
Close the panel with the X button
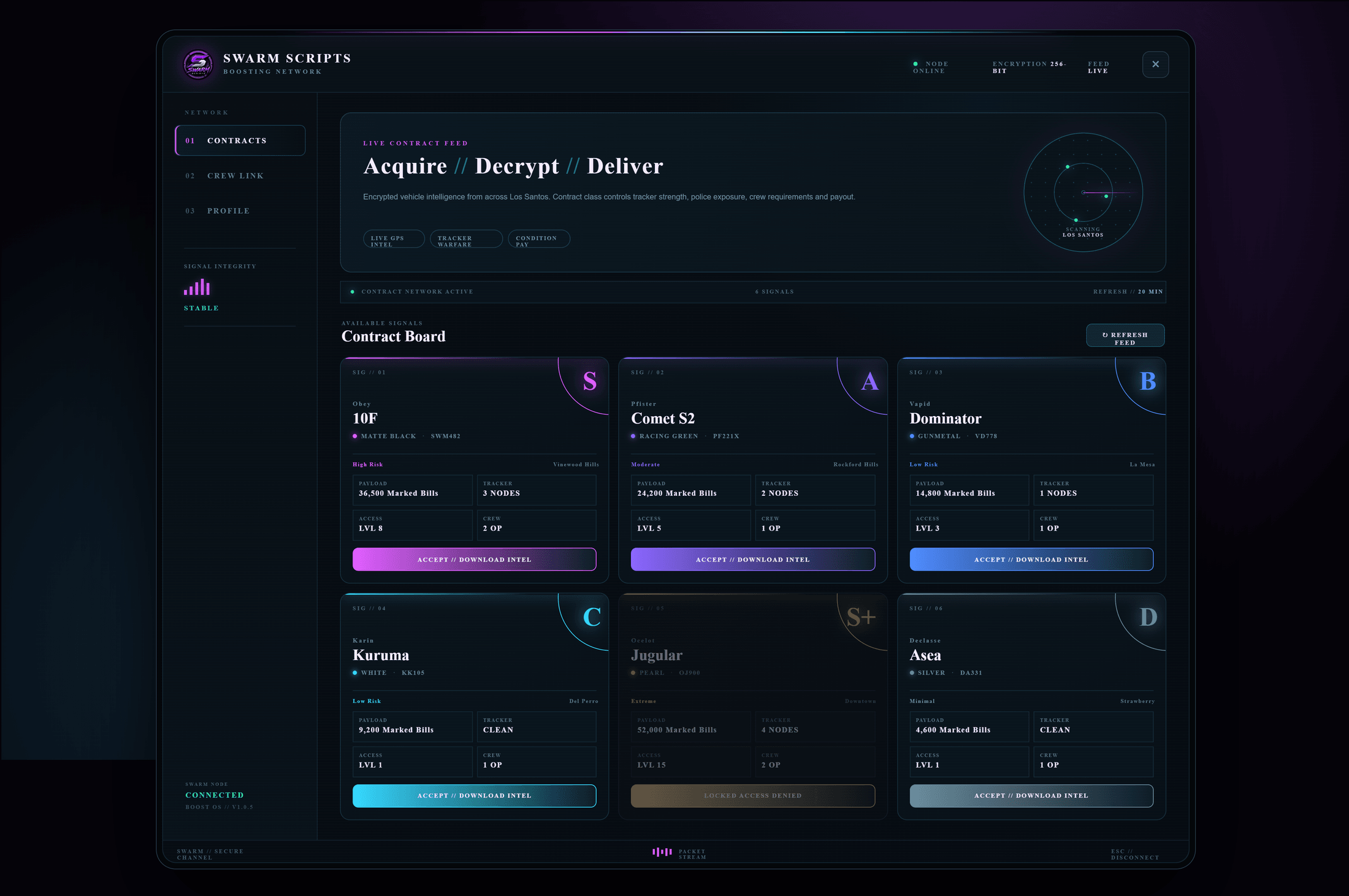coord(1155,64)
